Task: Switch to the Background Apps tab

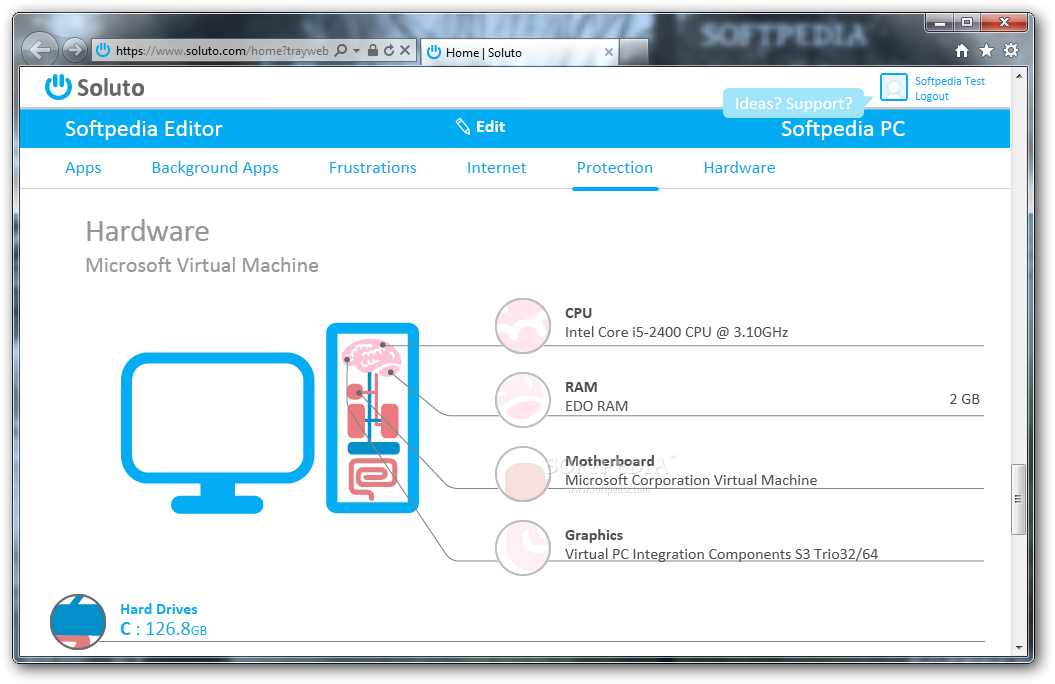Action: (x=215, y=167)
